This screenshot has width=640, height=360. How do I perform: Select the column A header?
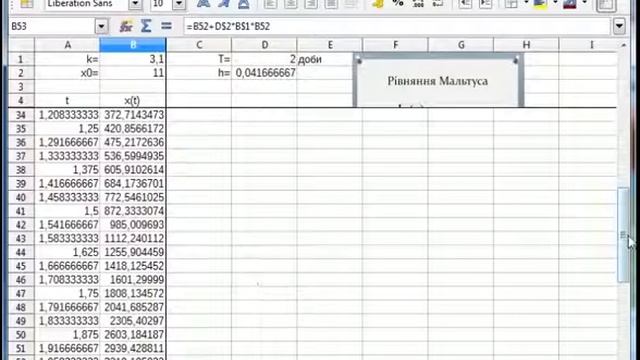[x=67, y=45]
